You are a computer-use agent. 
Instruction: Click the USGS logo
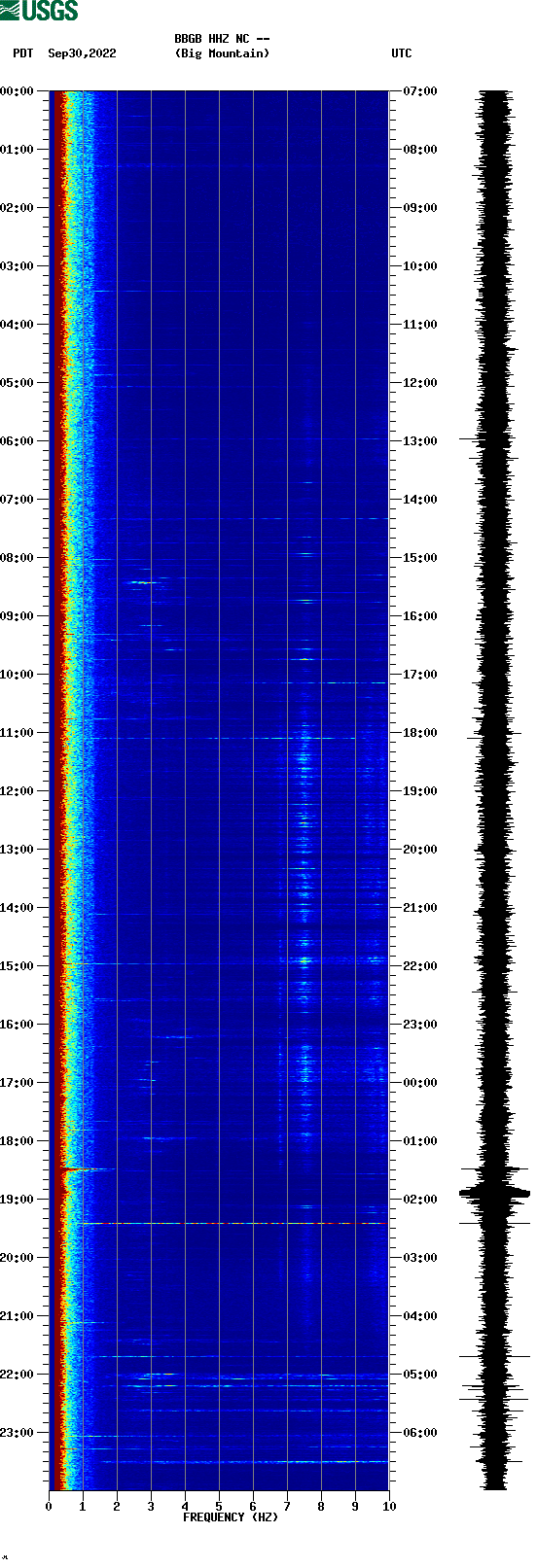tap(39, 11)
